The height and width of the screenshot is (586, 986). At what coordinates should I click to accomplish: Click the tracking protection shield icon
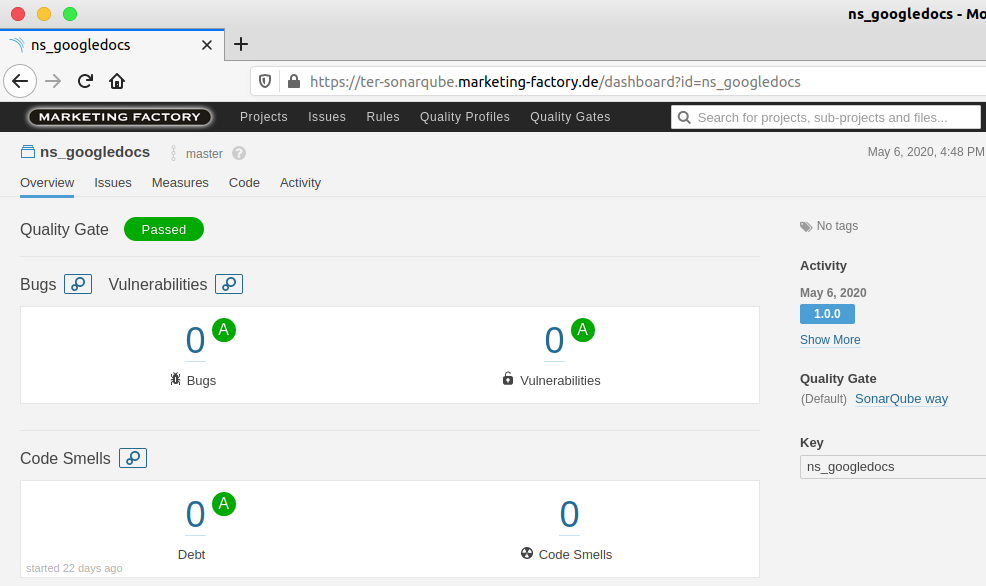pyautogui.click(x=263, y=81)
